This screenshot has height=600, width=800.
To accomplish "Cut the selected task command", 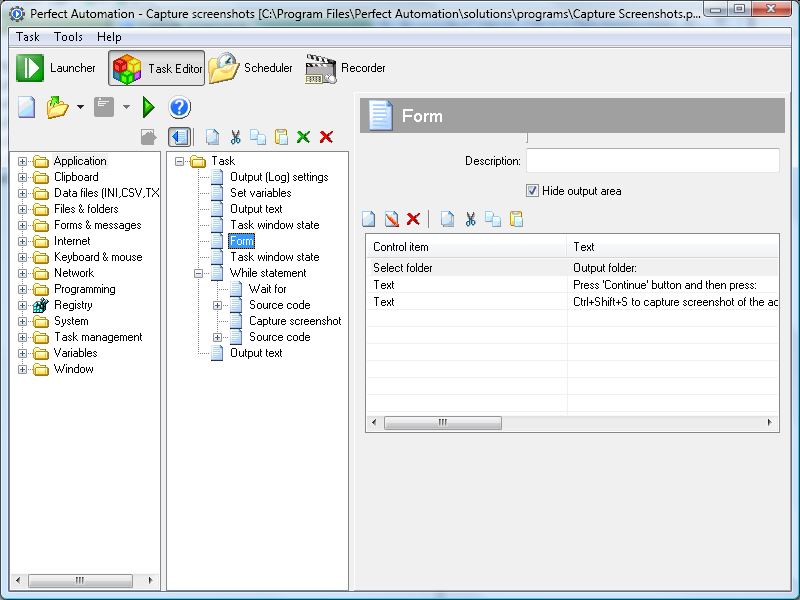I will (x=235, y=137).
